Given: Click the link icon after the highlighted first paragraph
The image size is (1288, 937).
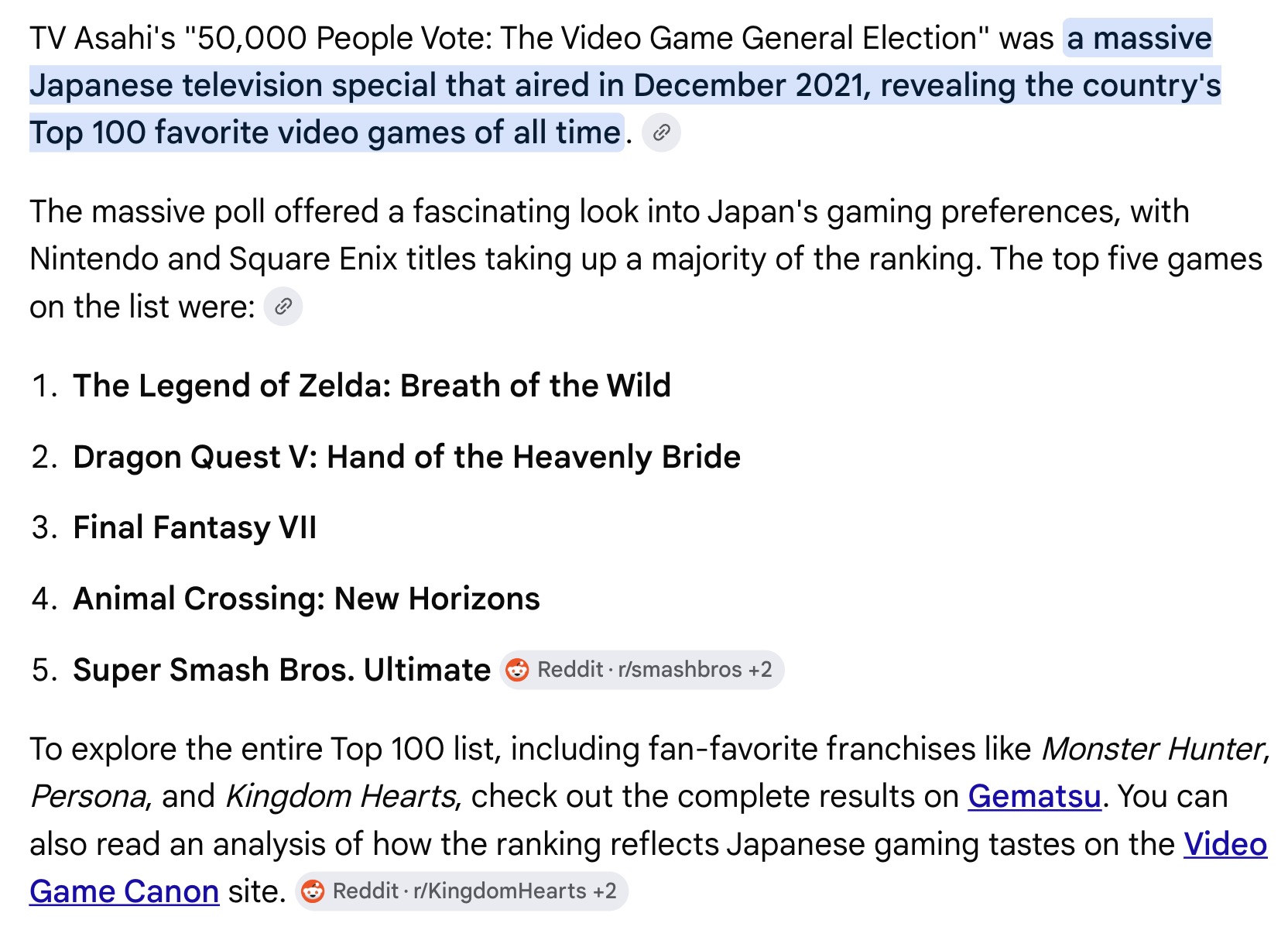Looking at the screenshot, I should [661, 133].
